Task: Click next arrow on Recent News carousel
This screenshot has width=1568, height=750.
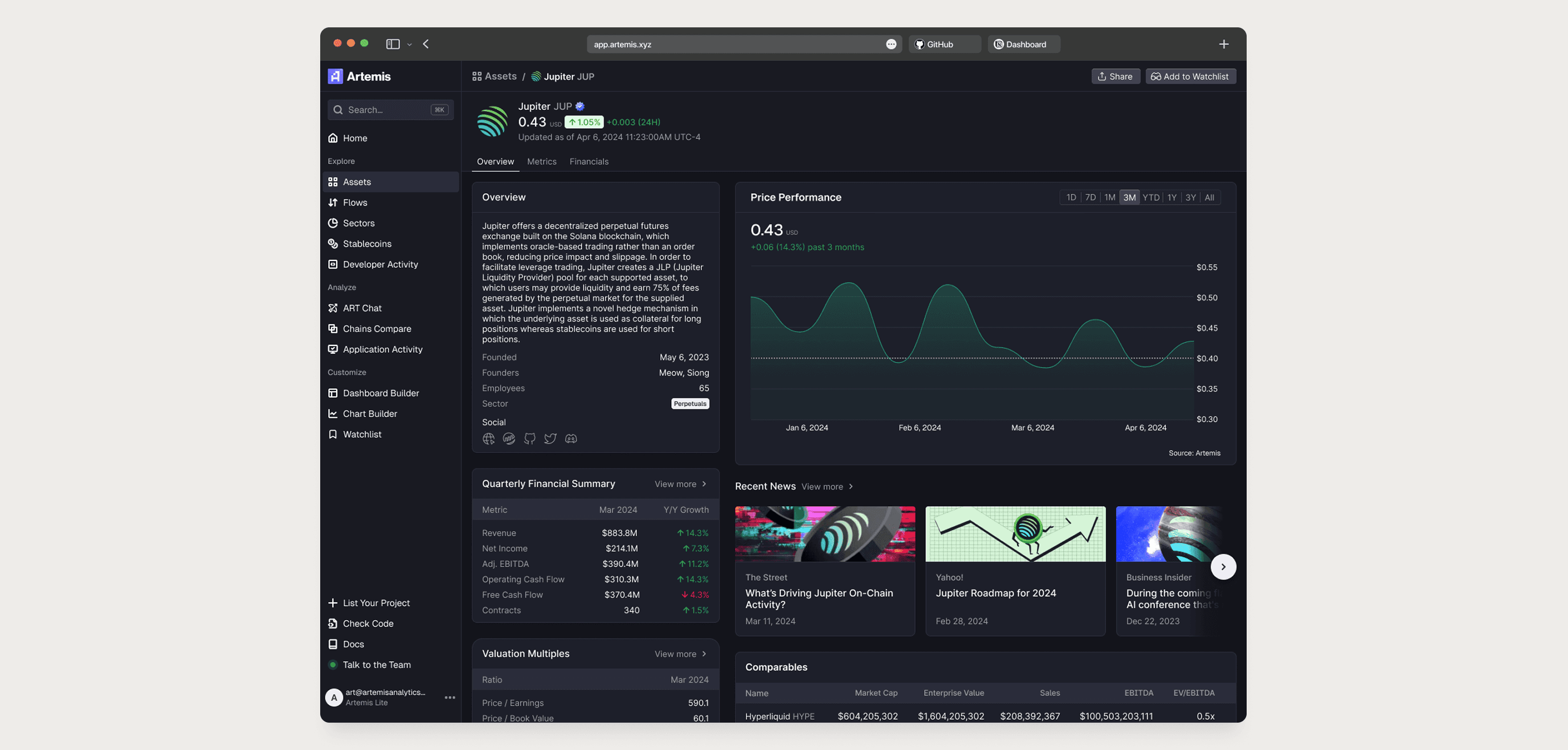Action: point(1223,566)
